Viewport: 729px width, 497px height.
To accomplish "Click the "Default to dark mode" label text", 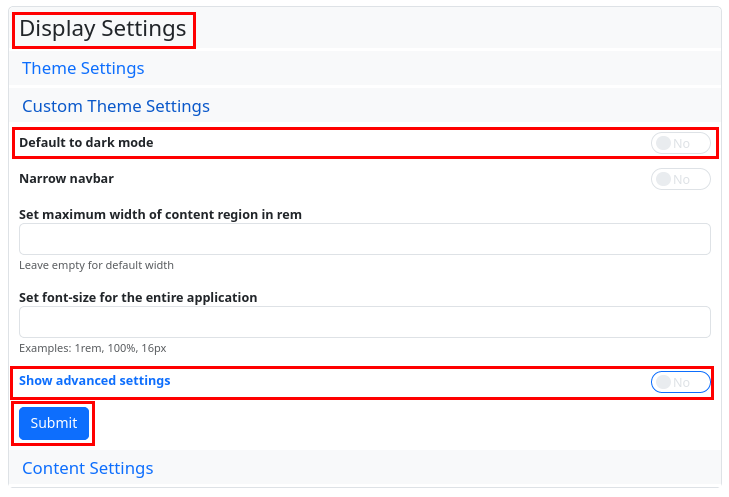I will pyautogui.click(x=86, y=143).
